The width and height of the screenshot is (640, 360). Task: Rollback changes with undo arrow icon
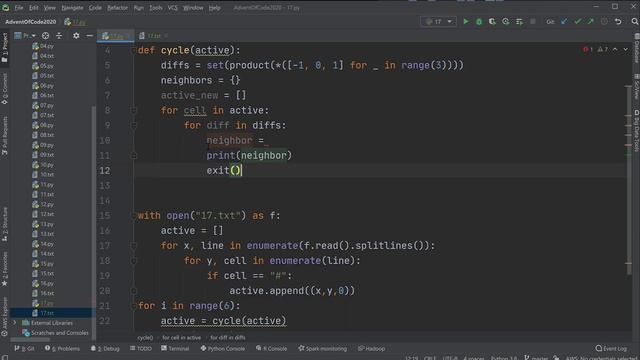pyautogui.click(x=618, y=22)
